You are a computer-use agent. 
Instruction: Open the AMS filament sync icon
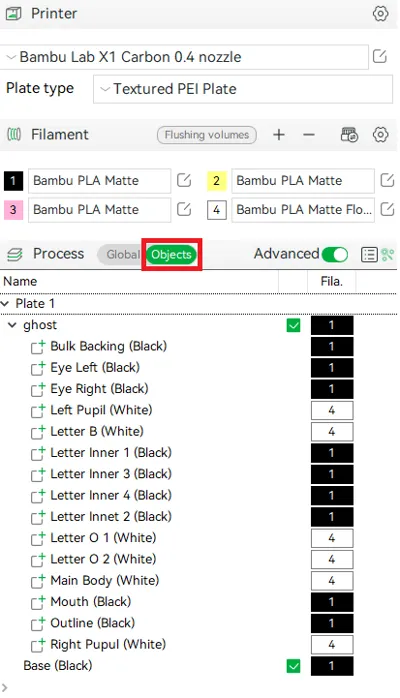(x=349, y=134)
